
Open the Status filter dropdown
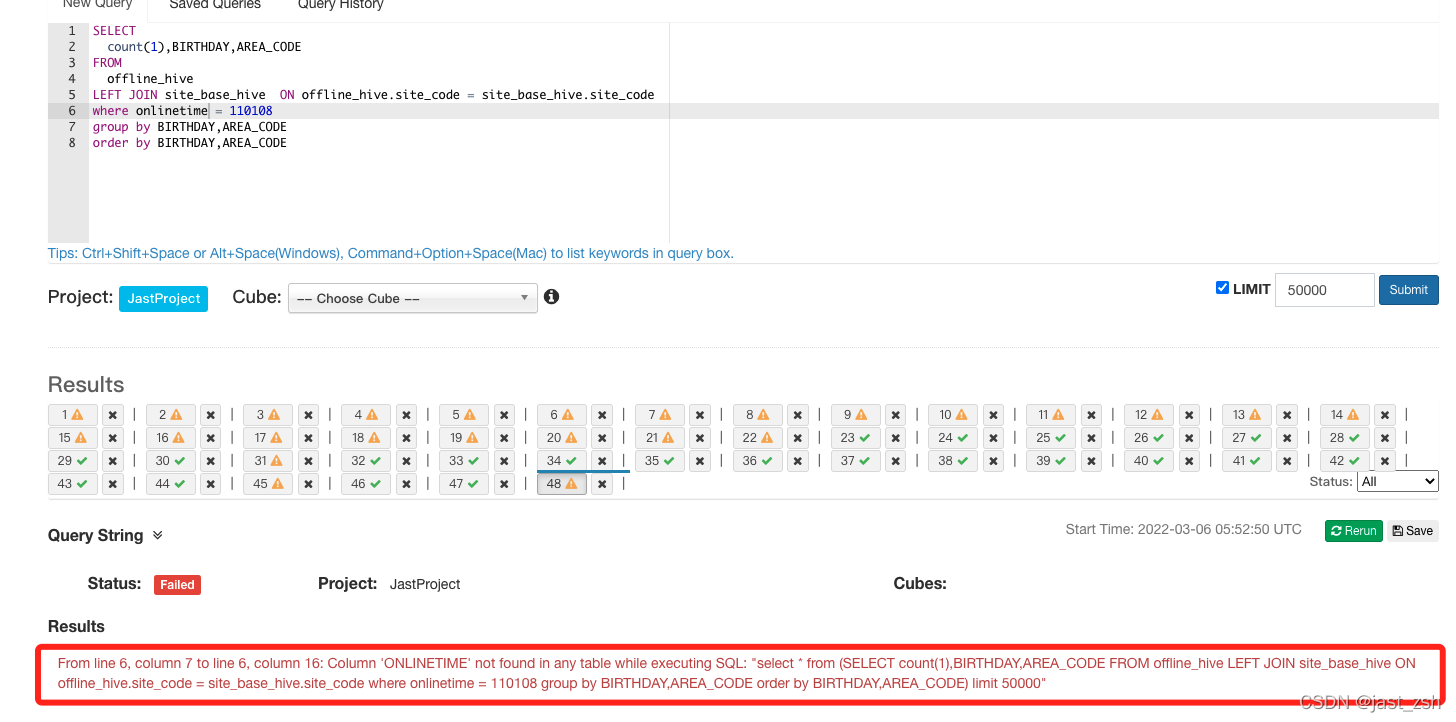click(1397, 481)
